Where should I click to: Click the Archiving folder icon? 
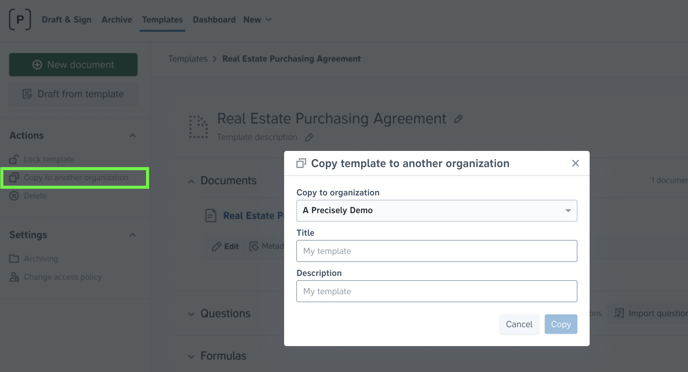[14, 258]
